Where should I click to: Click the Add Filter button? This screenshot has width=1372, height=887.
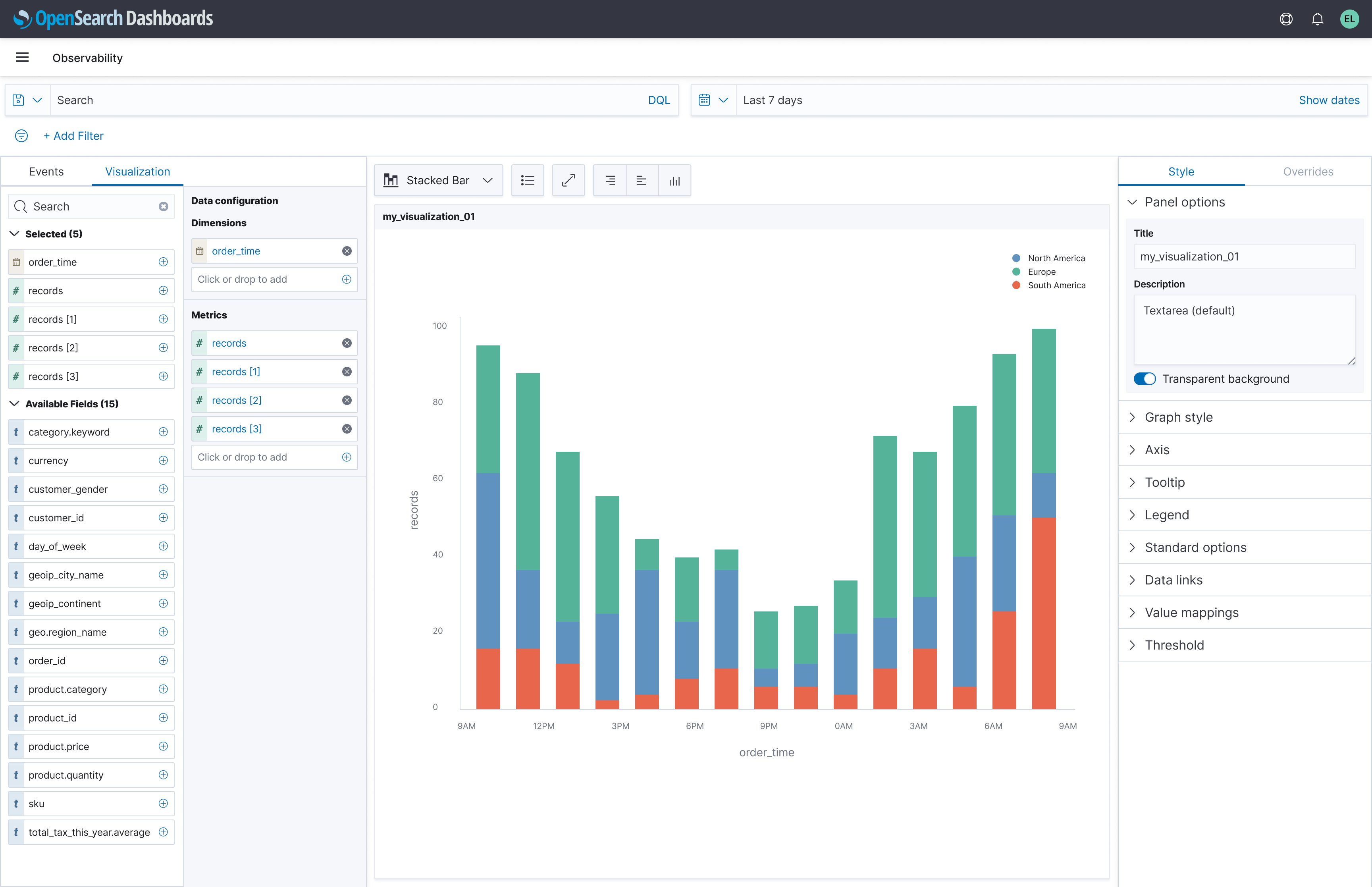74,136
